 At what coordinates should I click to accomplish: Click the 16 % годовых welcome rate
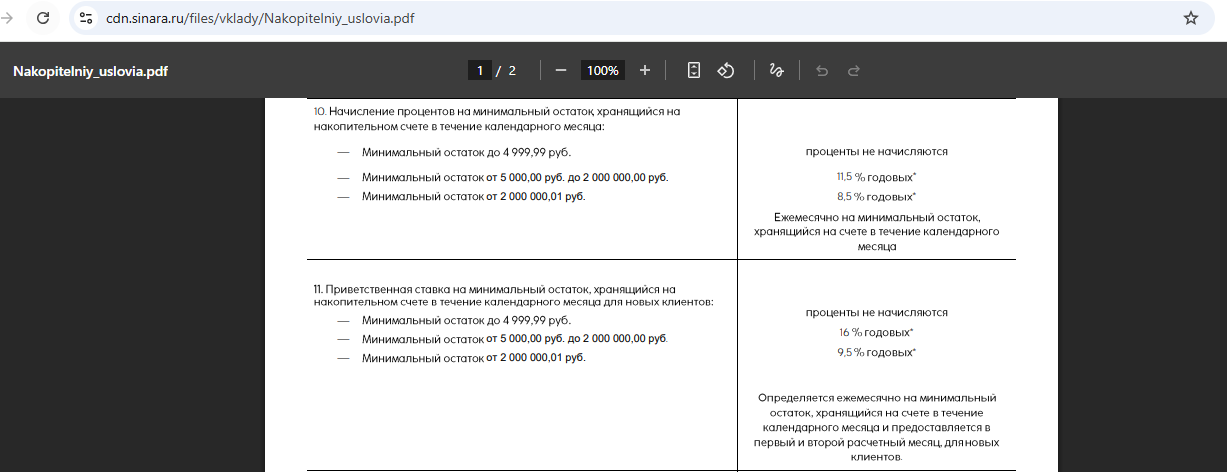point(876,331)
